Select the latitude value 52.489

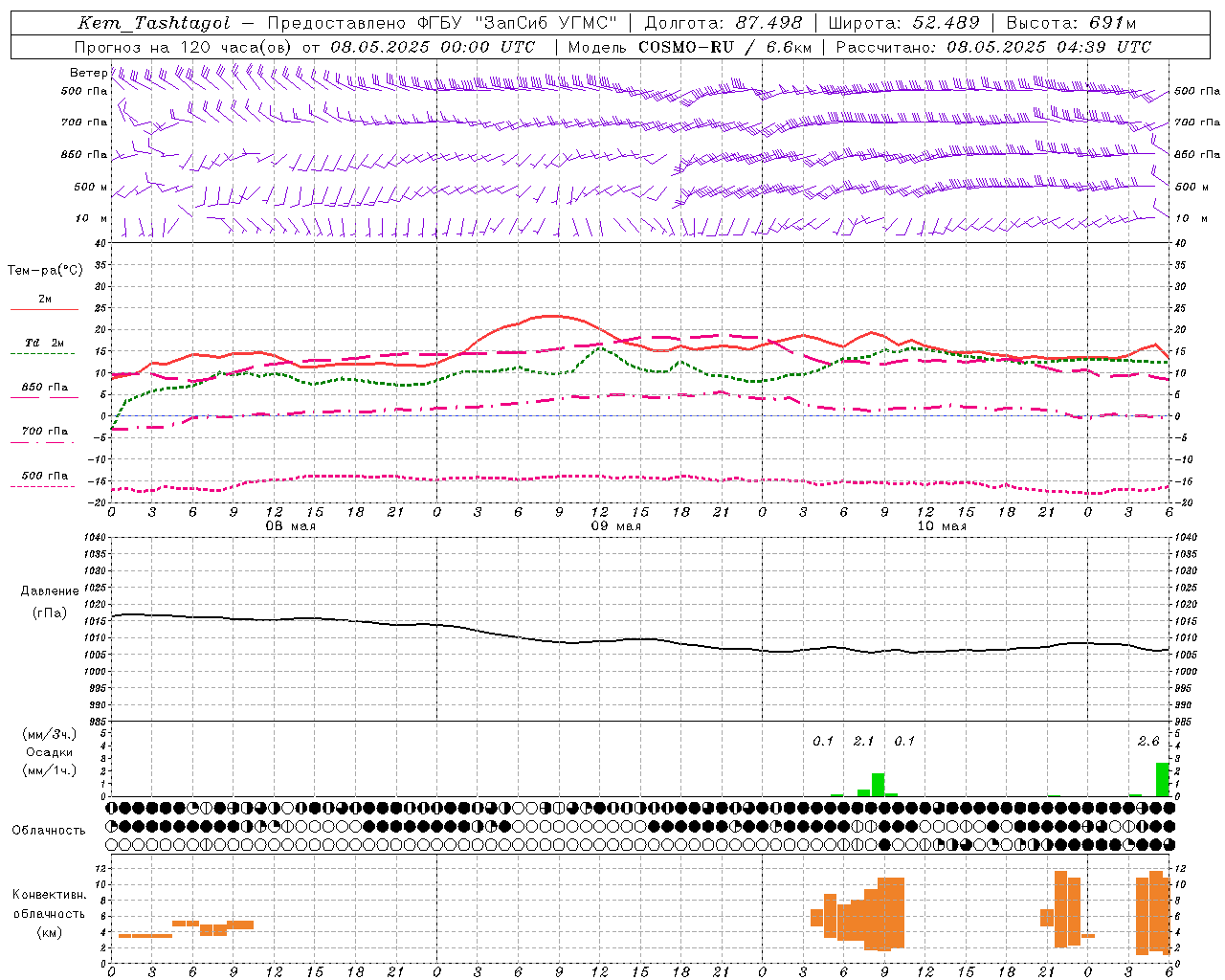click(x=946, y=24)
